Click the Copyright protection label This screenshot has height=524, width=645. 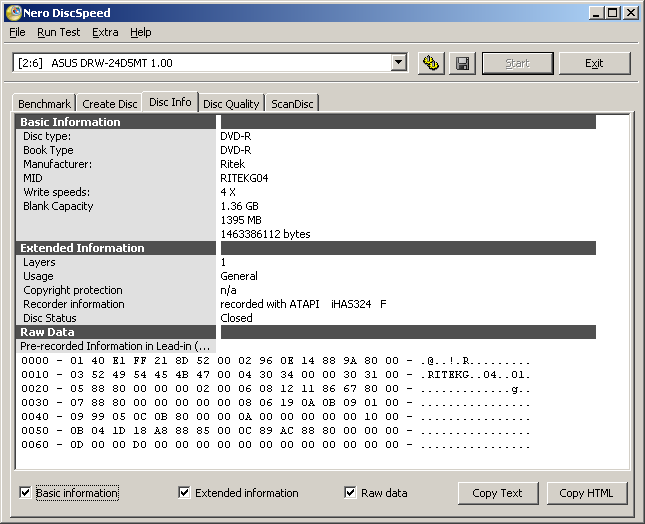pos(73,290)
